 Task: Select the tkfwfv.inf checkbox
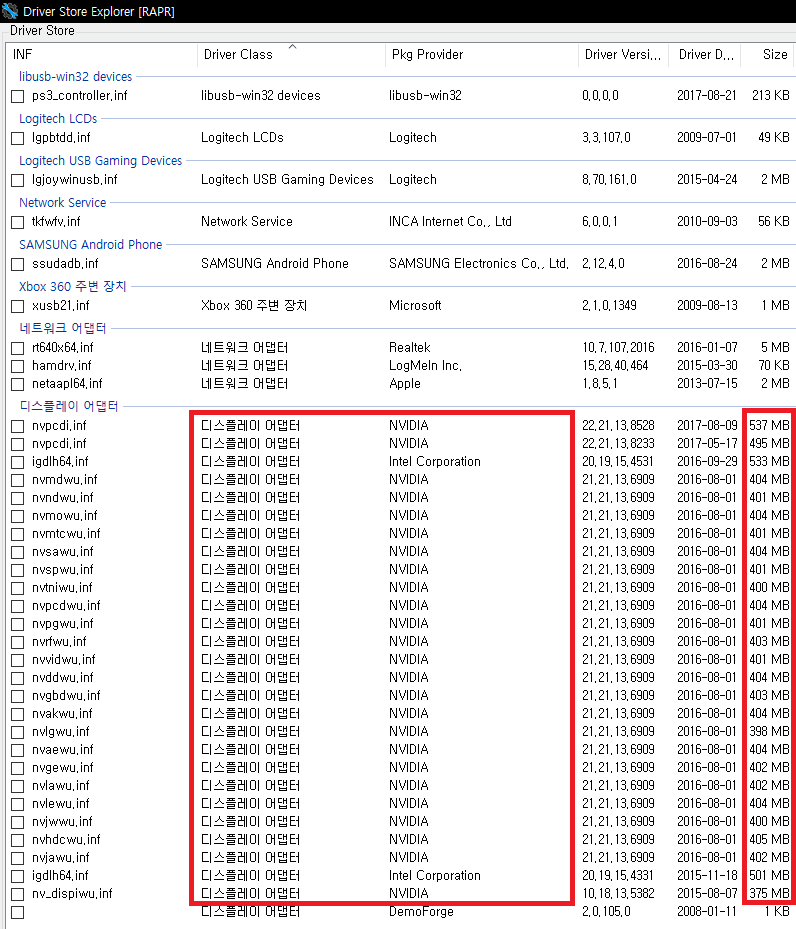point(18,222)
